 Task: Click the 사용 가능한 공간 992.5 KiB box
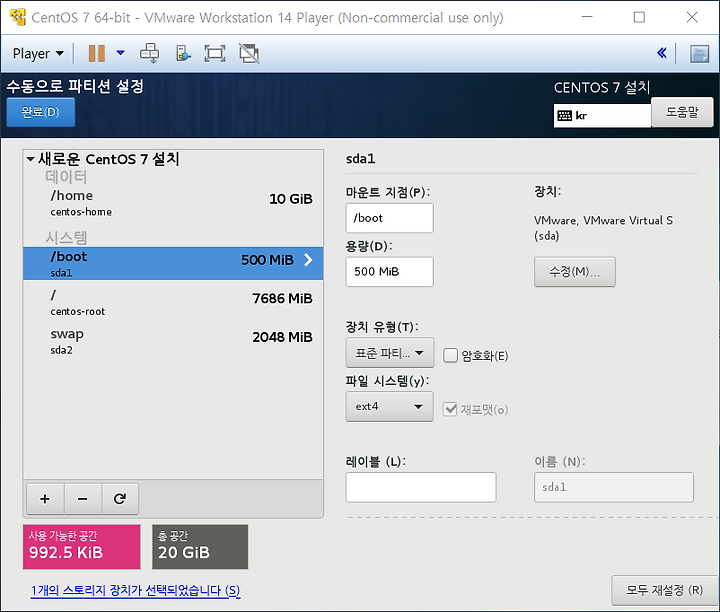[x=82, y=547]
